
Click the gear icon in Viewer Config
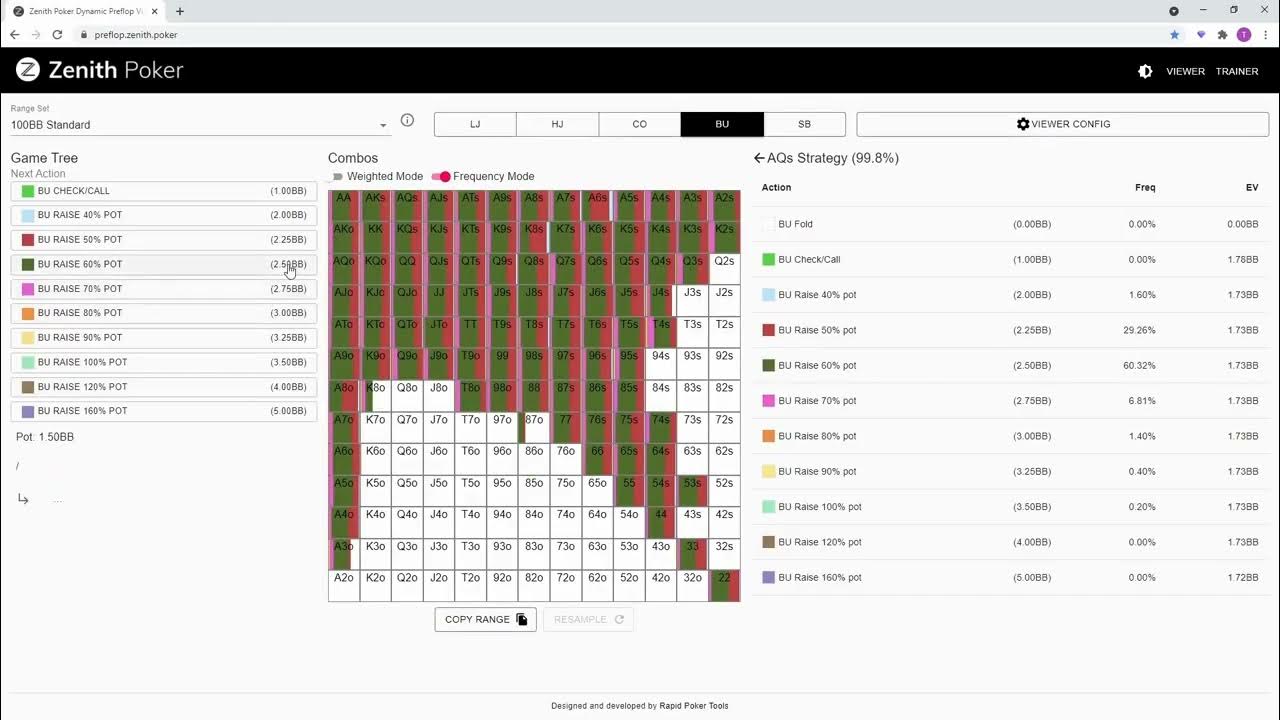click(x=1023, y=124)
